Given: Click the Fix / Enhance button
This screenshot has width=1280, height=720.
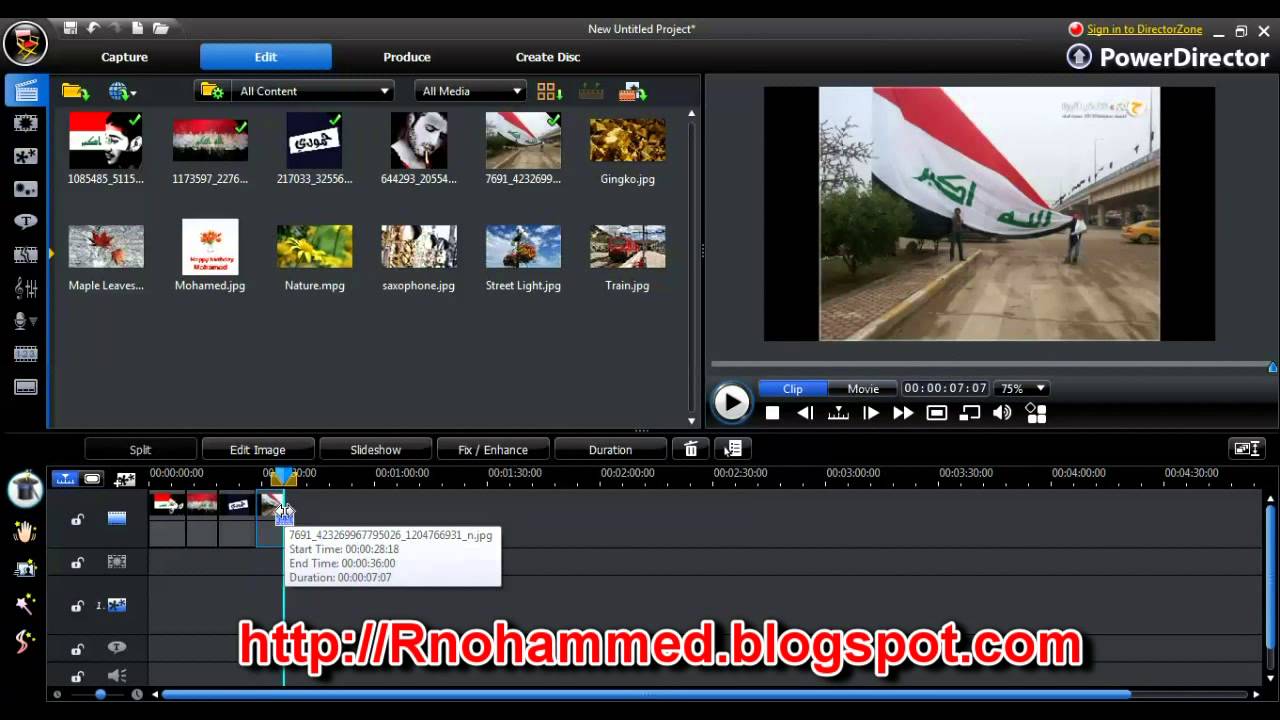Looking at the screenshot, I should 493,450.
